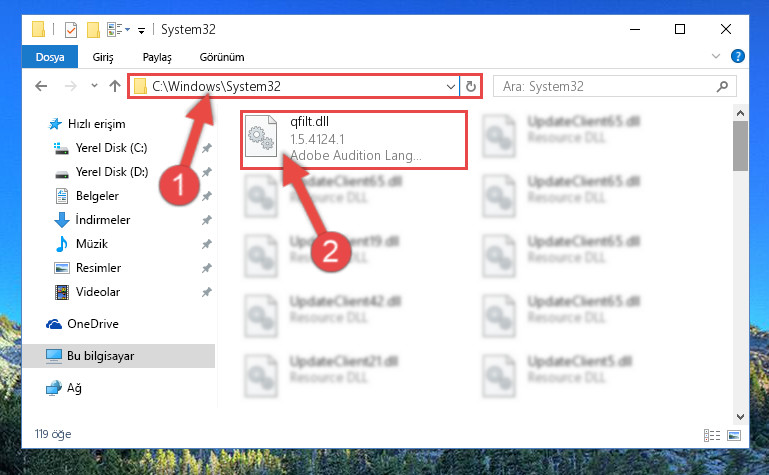Go up one folder level
Image resolution: width=769 pixels, height=475 pixels.
pos(115,86)
